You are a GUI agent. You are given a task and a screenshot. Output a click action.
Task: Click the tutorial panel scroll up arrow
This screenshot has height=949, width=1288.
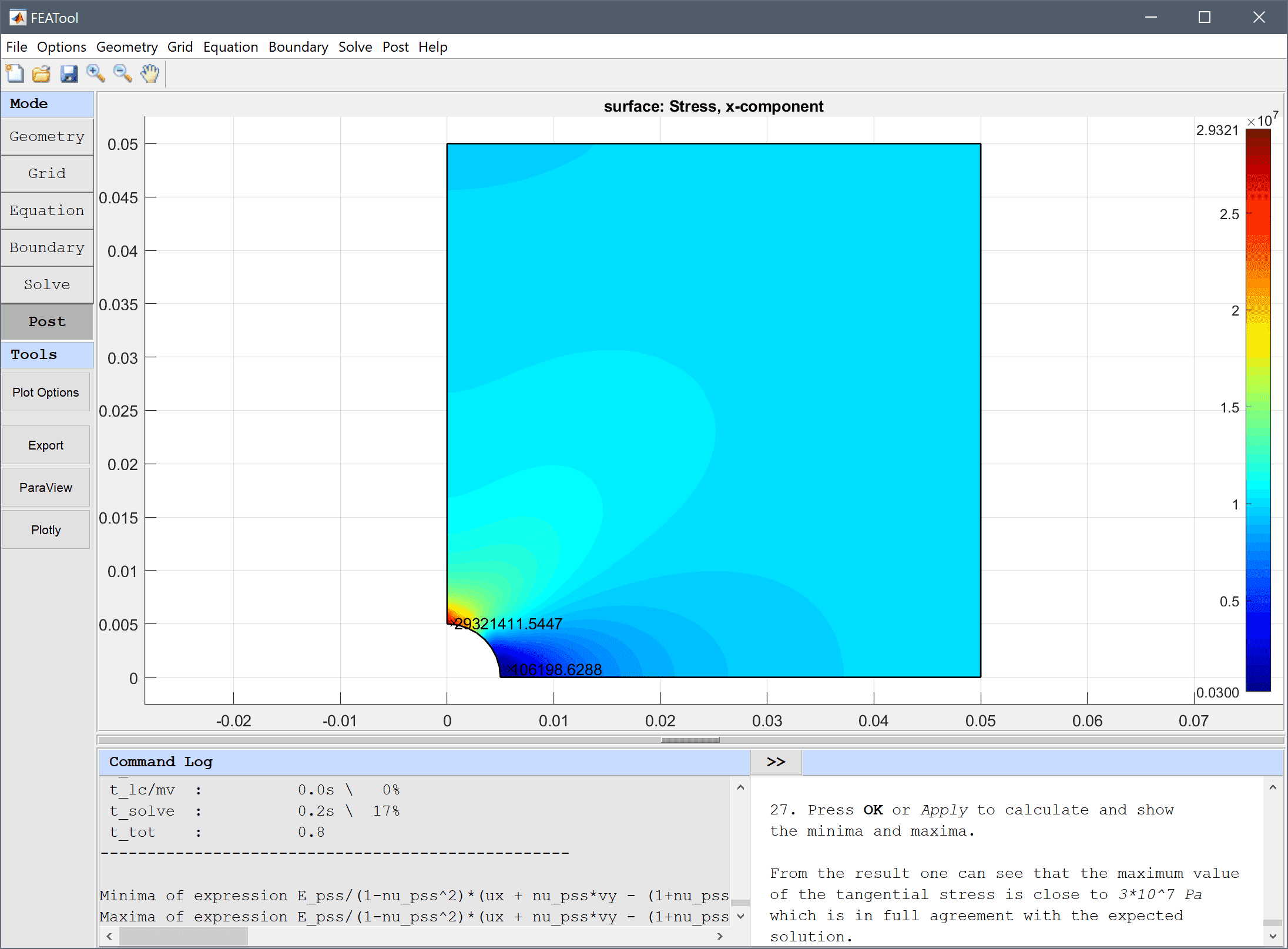point(1273,787)
